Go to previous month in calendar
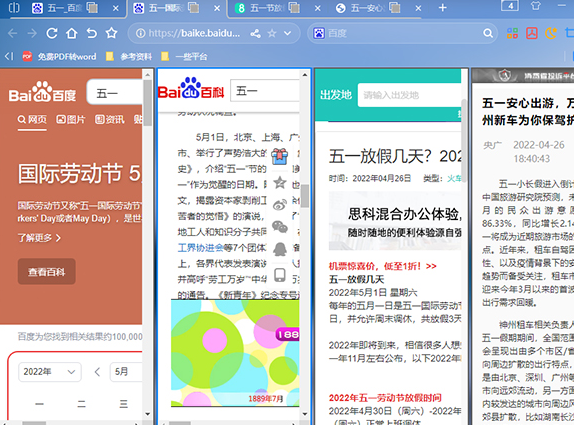This screenshot has width=574, height=425. [x=97, y=372]
